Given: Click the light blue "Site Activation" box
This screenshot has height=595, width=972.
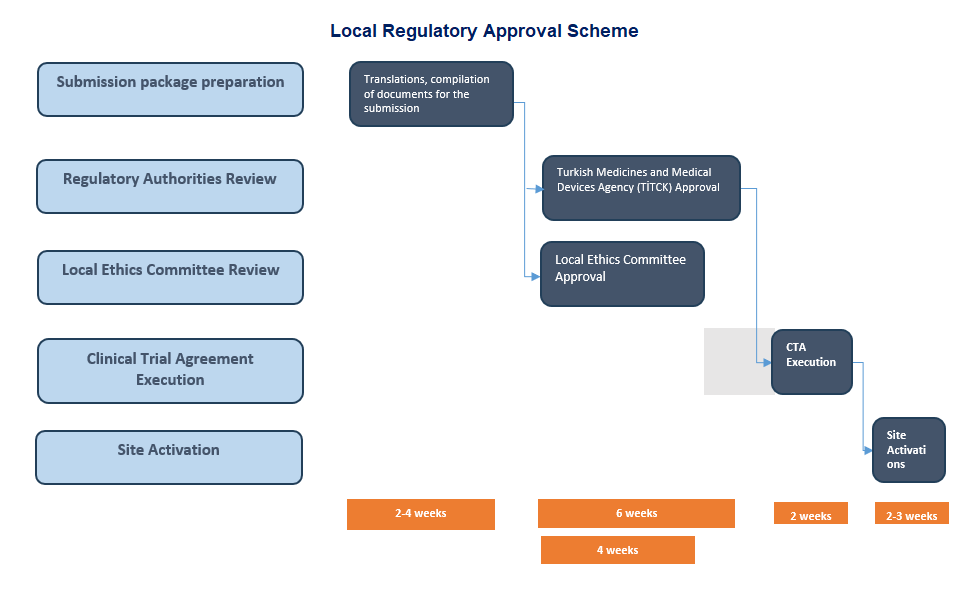Looking at the screenshot, I should pyautogui.click(x=169, y=457).
